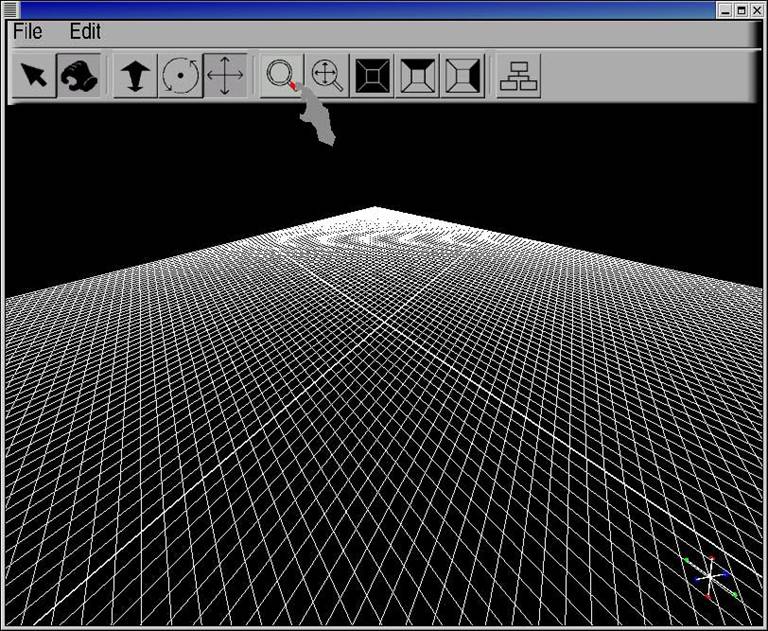This screenshot has height=631, width=768.
Task: Maximize the application window
Action: point(741,10)
